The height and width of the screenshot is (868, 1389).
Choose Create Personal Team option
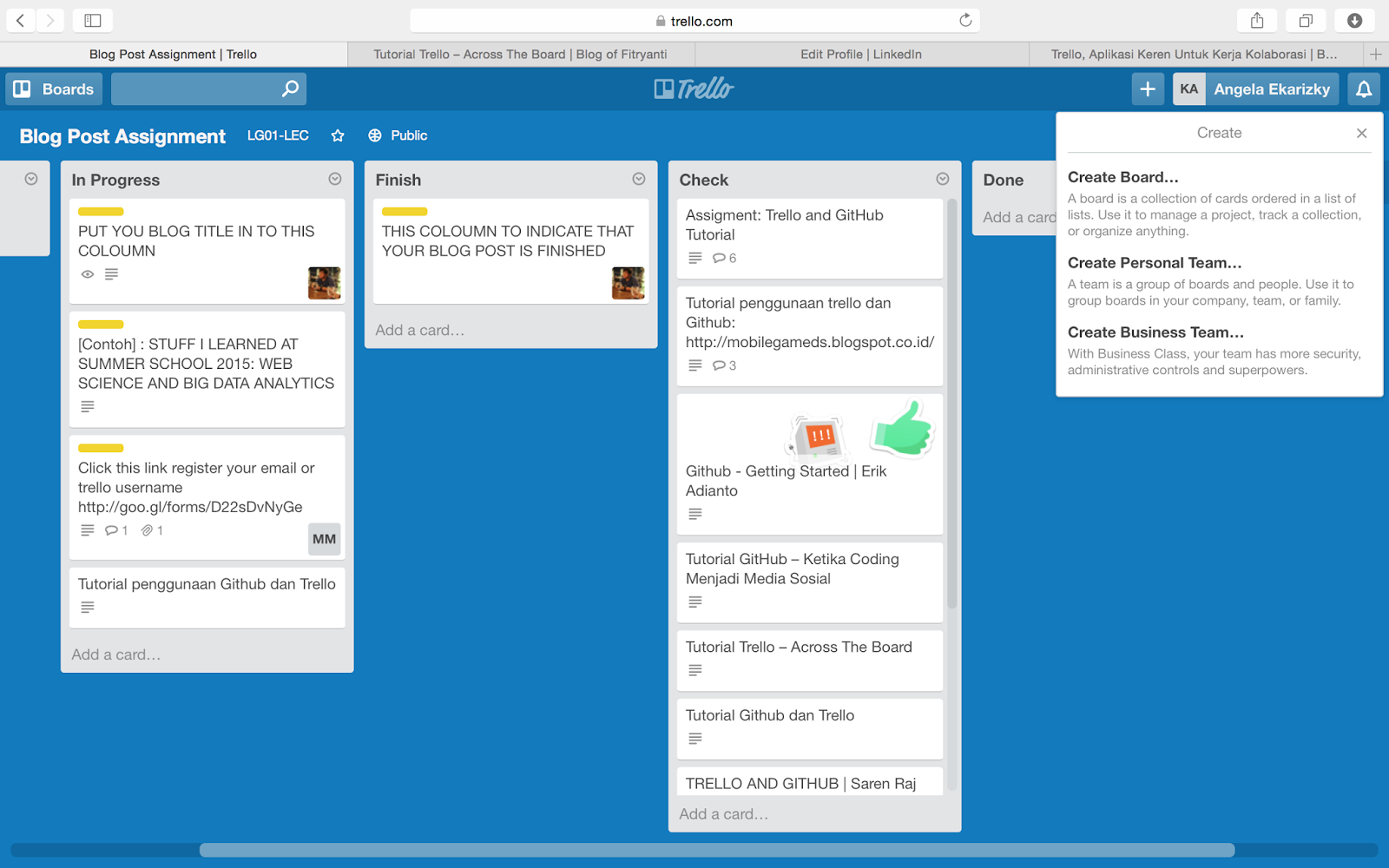1155,263
